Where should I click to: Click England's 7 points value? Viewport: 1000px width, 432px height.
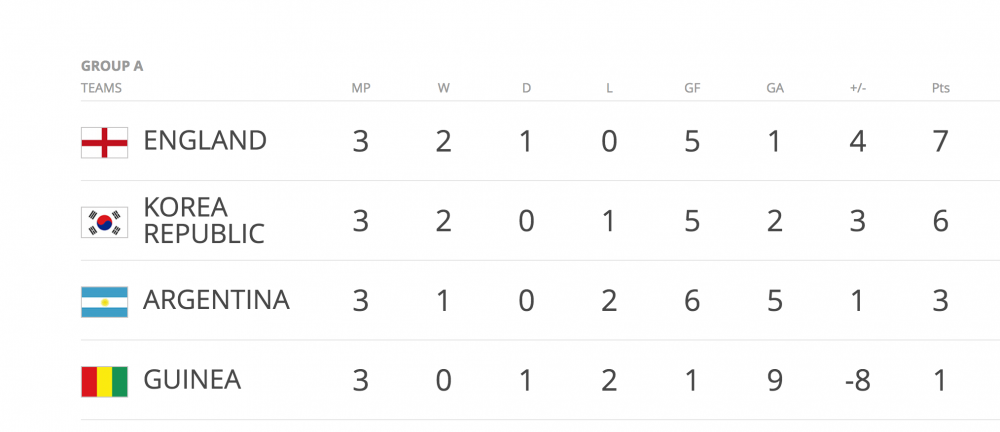tap(940, 141)
